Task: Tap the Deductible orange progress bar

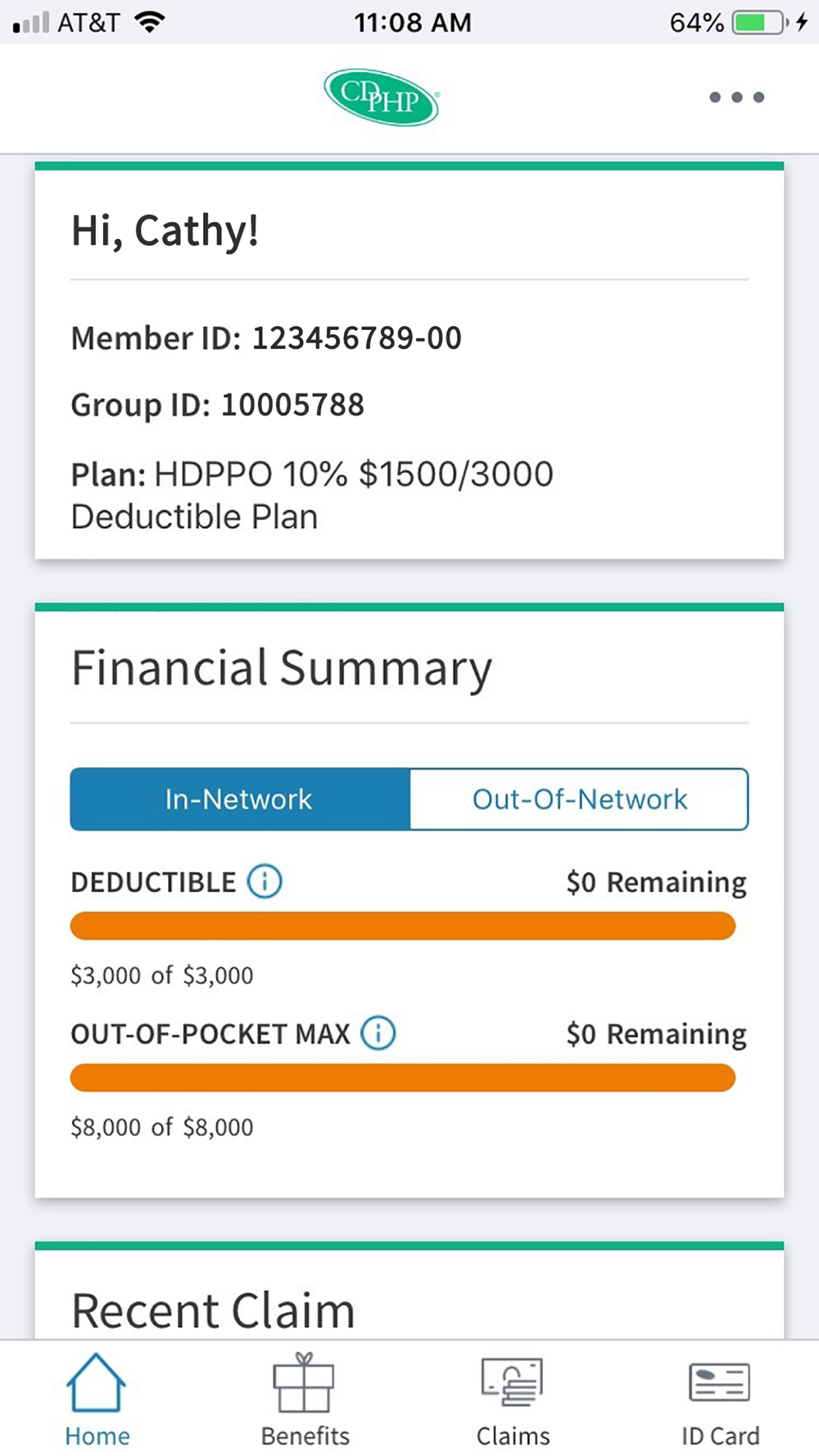Action: tap(403, 926)
